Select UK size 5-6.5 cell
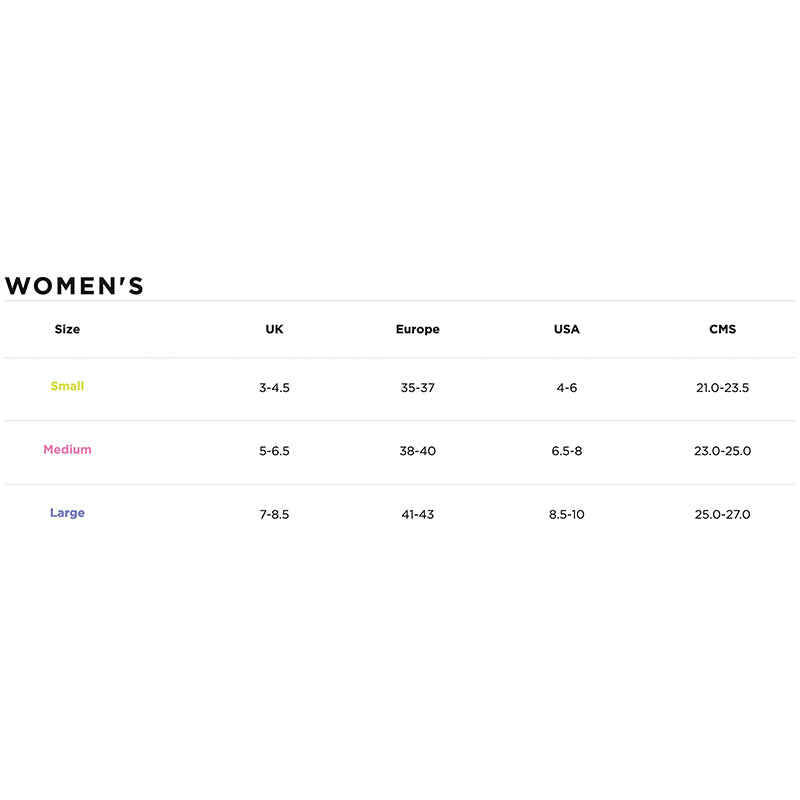This screenshot has height=800, width=800. tap(274, 451)
